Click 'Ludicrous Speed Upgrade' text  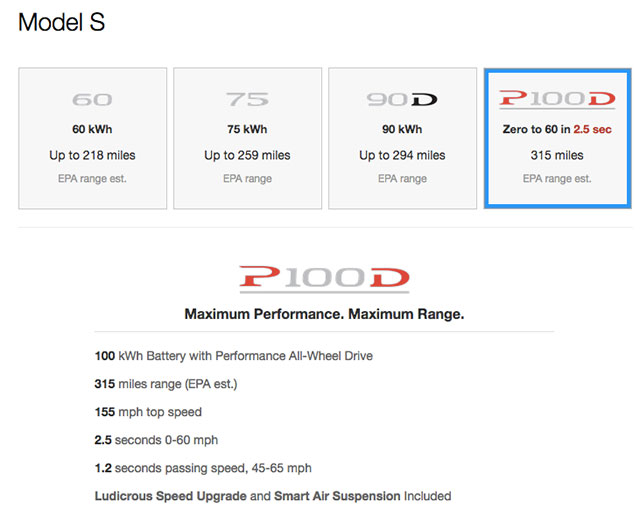pyautogui.click(x=171, y=496)
